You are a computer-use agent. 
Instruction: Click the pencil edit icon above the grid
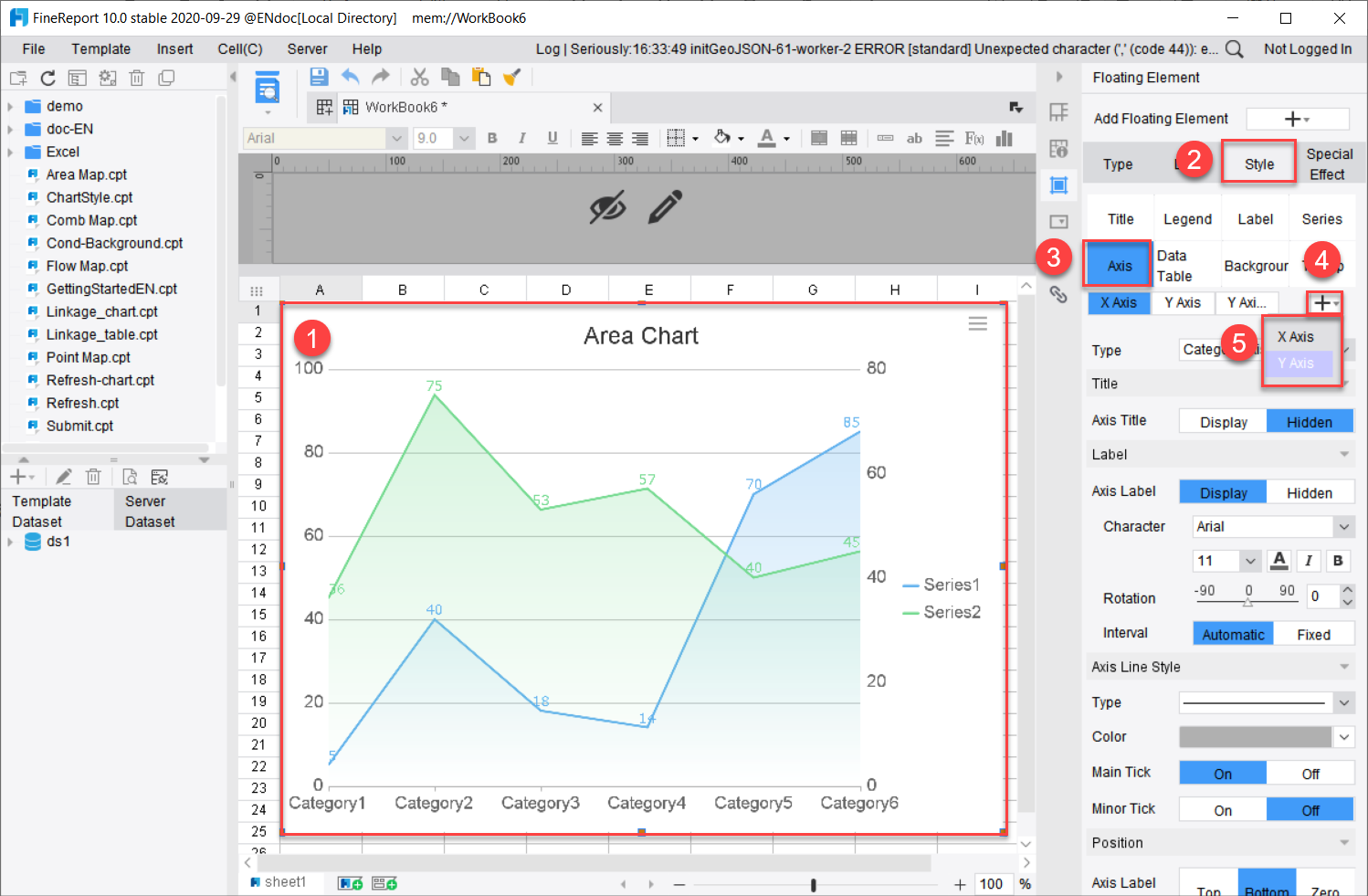[666, 207]
